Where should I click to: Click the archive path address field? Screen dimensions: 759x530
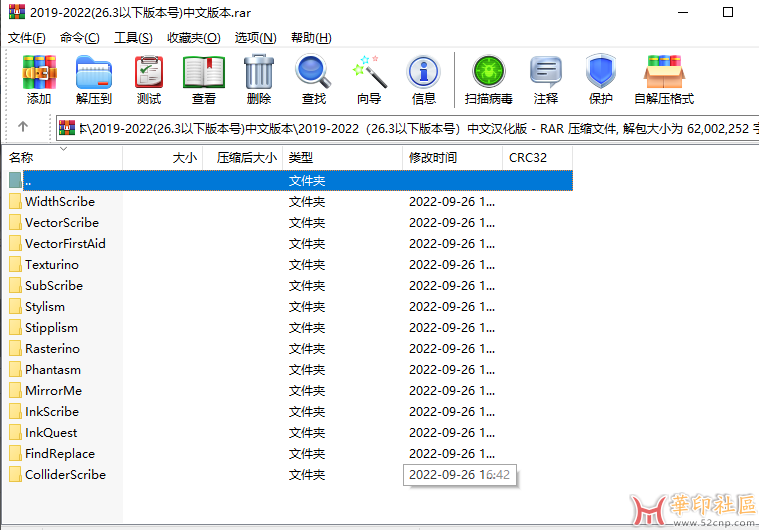[x=408, y=128]
